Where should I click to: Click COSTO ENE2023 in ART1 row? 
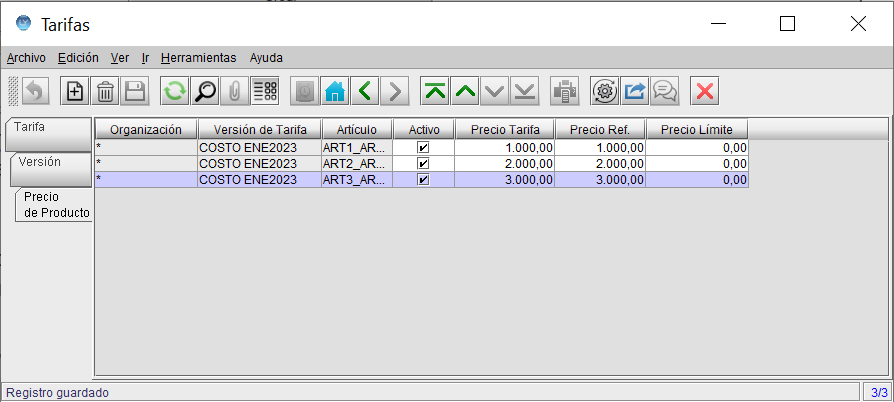pyautogui.click(x=259, y=148)
